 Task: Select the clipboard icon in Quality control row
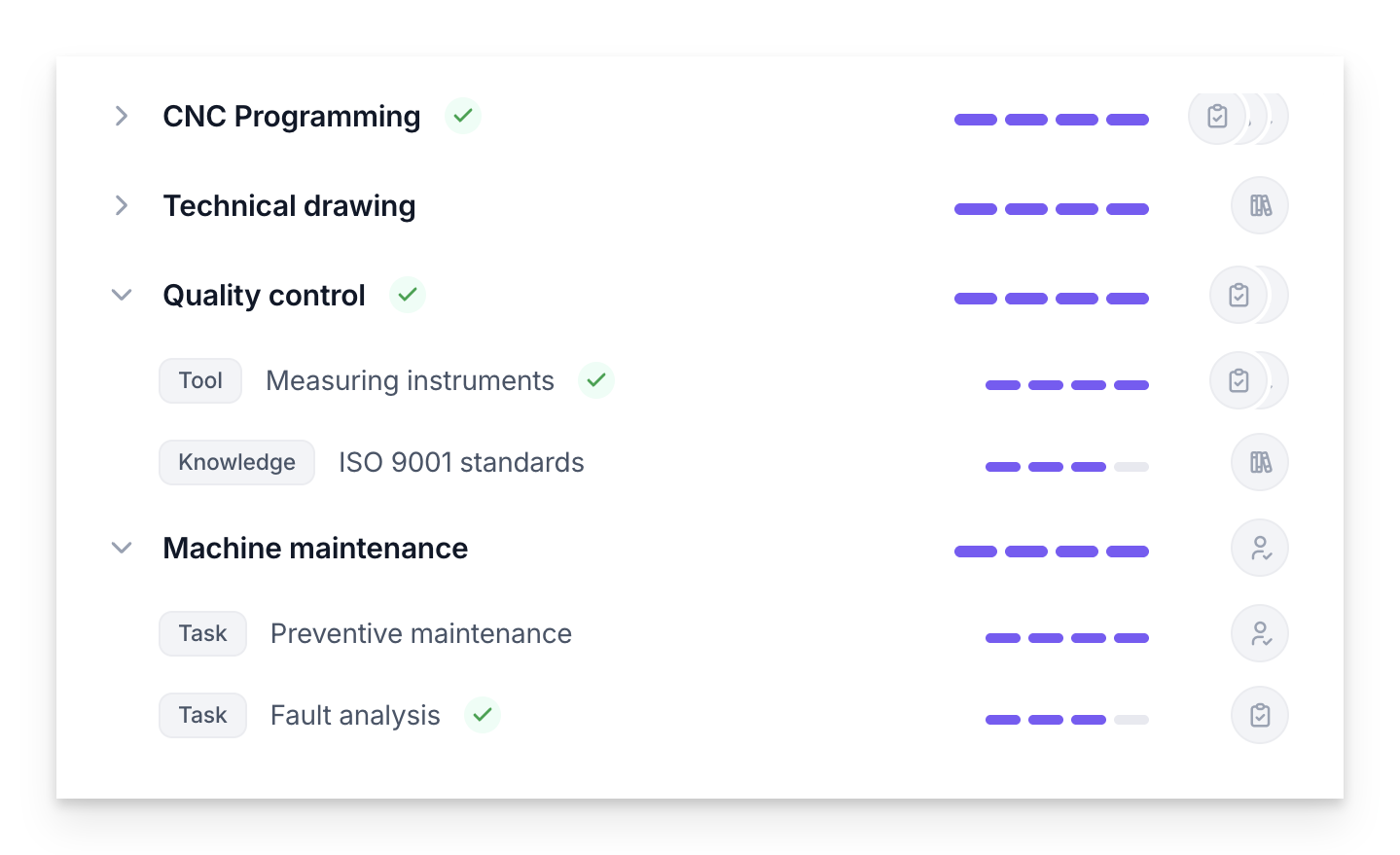[x=1238, y=295]
